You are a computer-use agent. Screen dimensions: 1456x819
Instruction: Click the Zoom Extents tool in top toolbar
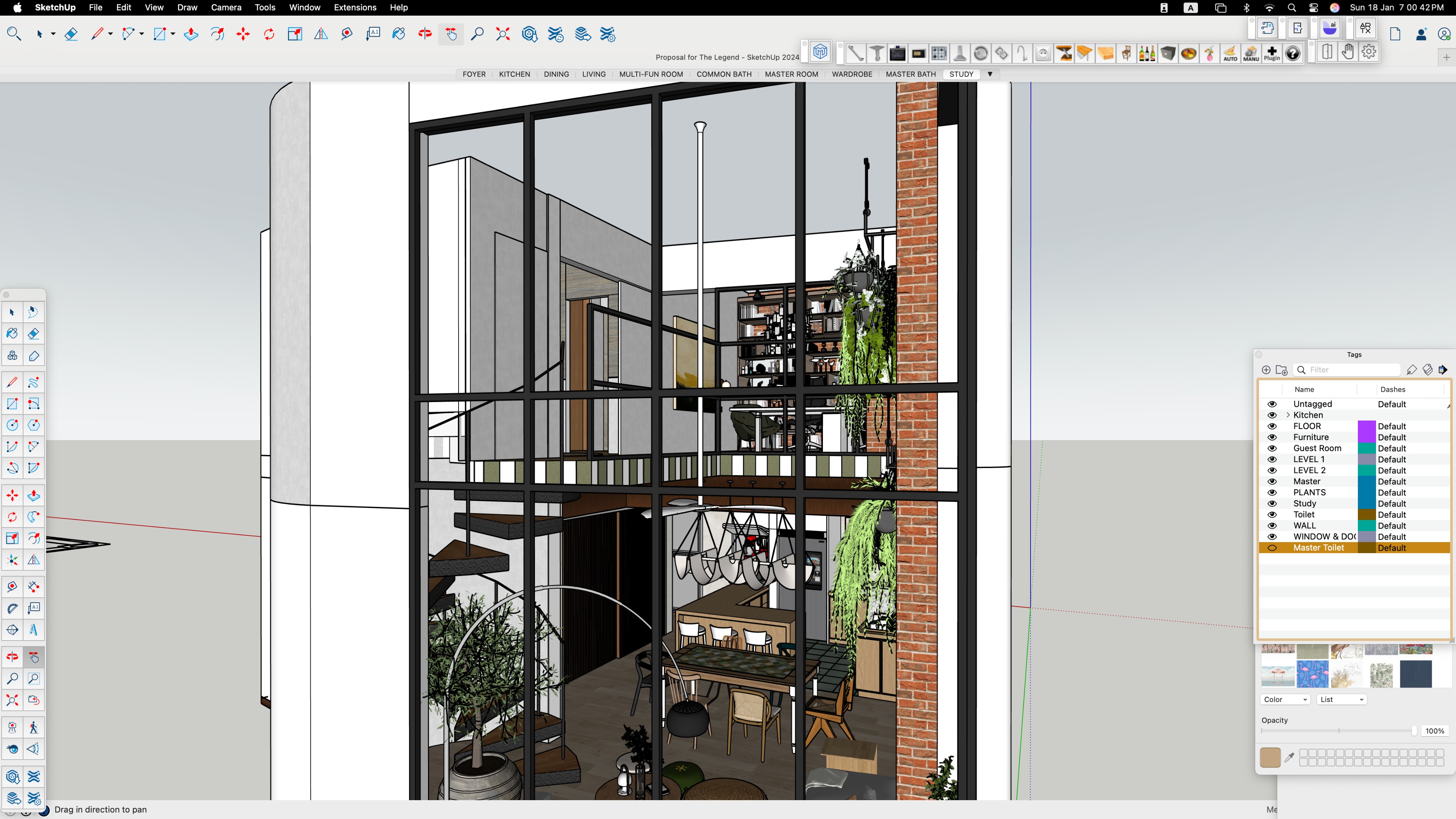[503, 34]
